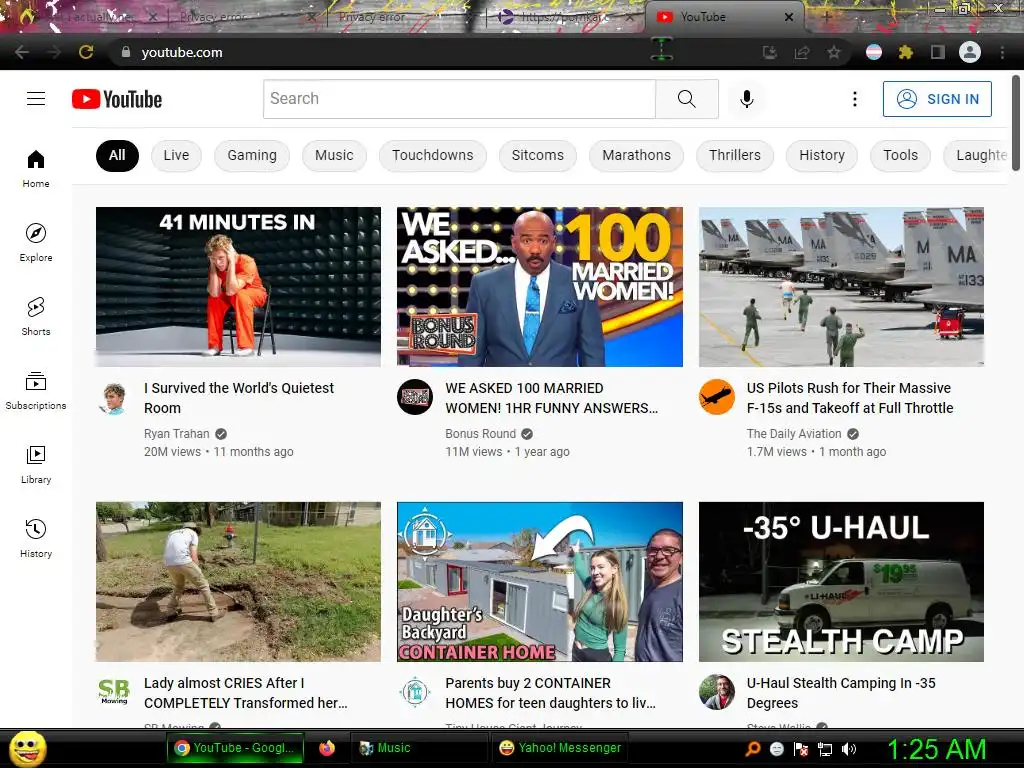Open Daughter's Backyard Container Home thumbnail

coord(539,582)
